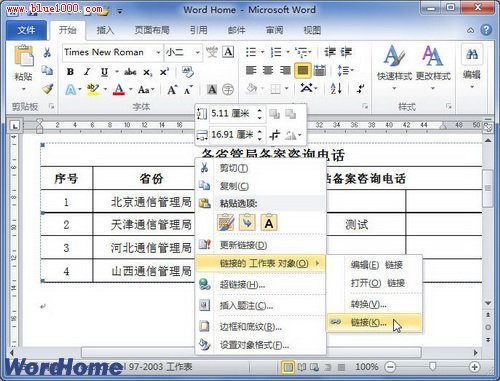The image size is (500, 381).
Task: Toggle Subscript formatting
Action: tap(147, 72)
